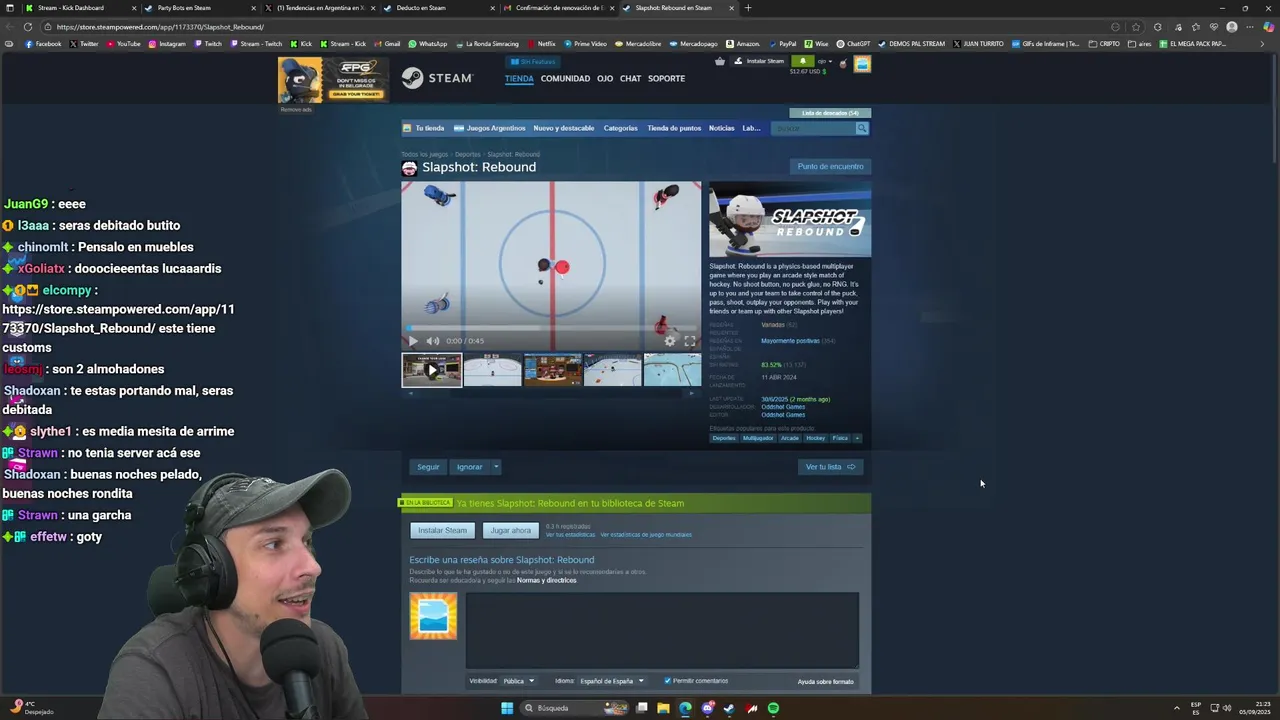Click Ayuda sobre formato link
This screenshot has width=1280, height=720.
825,682
